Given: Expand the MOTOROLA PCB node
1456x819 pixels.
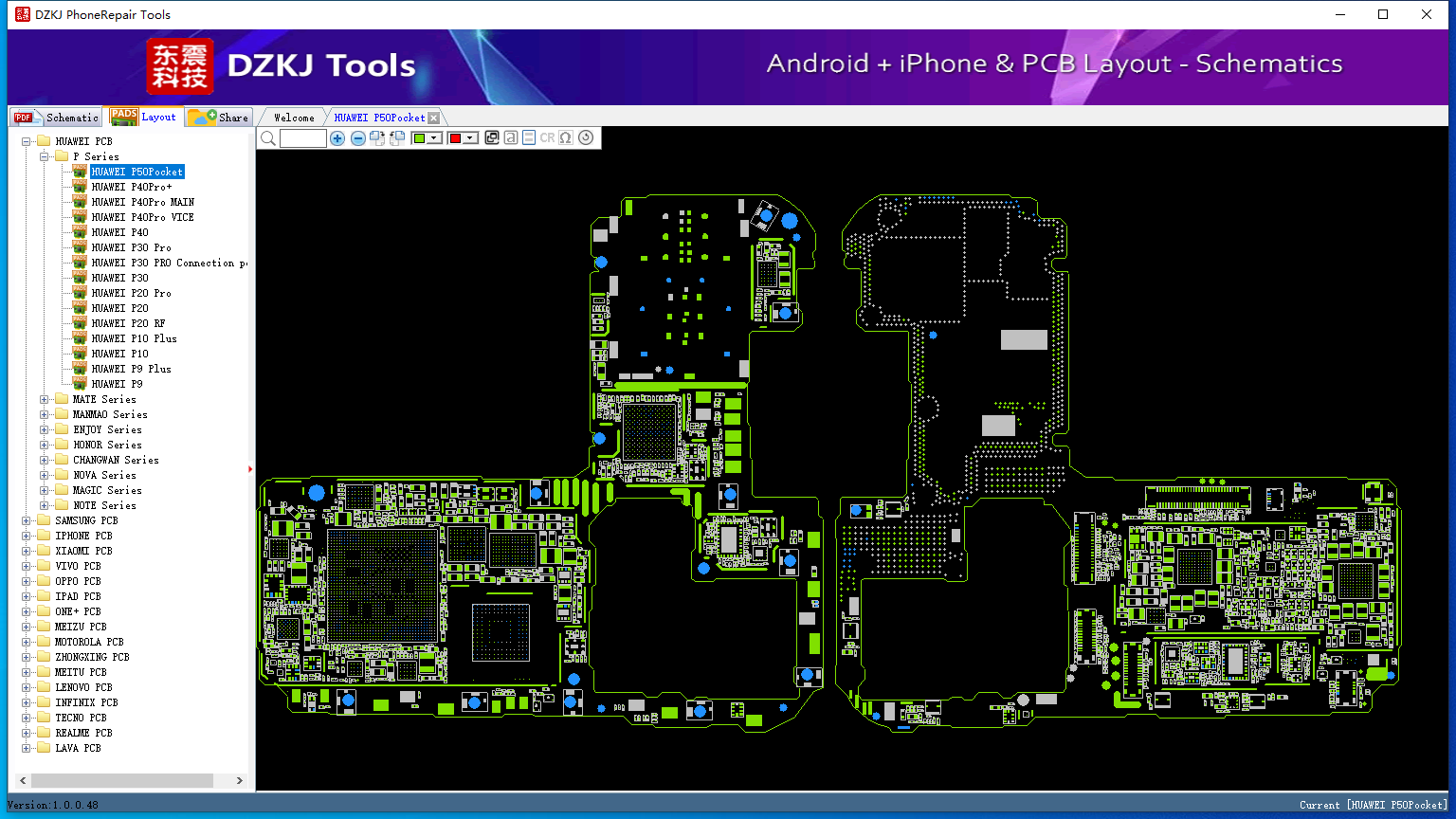Looking at the screenshot, I should pyautogui.click(x=27, y=642).
